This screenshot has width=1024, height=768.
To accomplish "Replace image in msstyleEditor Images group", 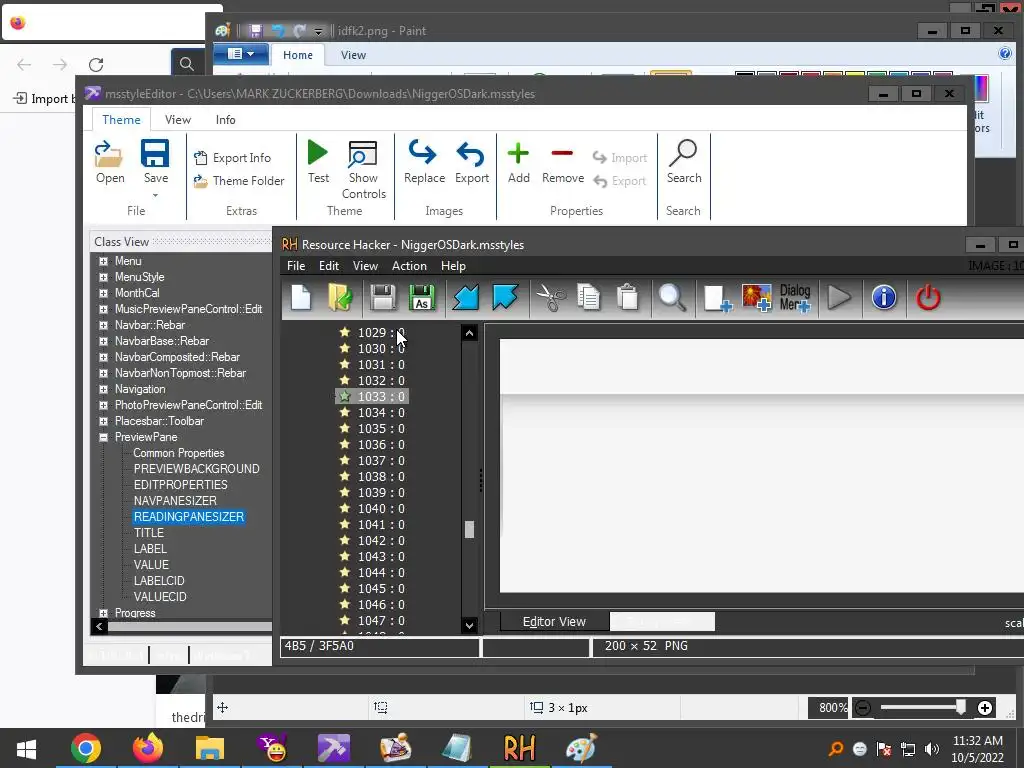I will [x=424, y=162].
